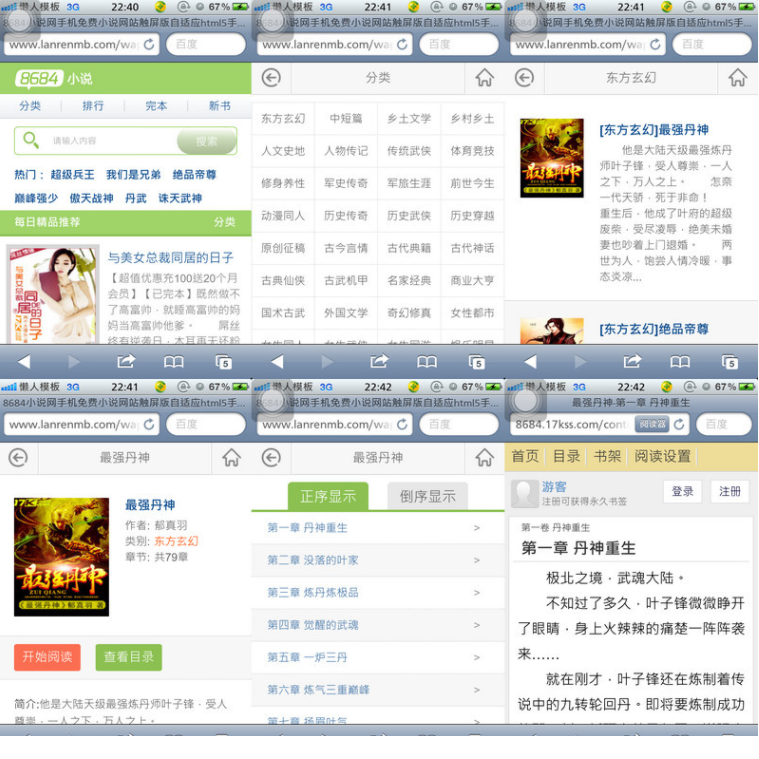Tap the 阅读器 reader badge in the address bar
The height and width of the screenshot is (759, 759).
[652, 424]
